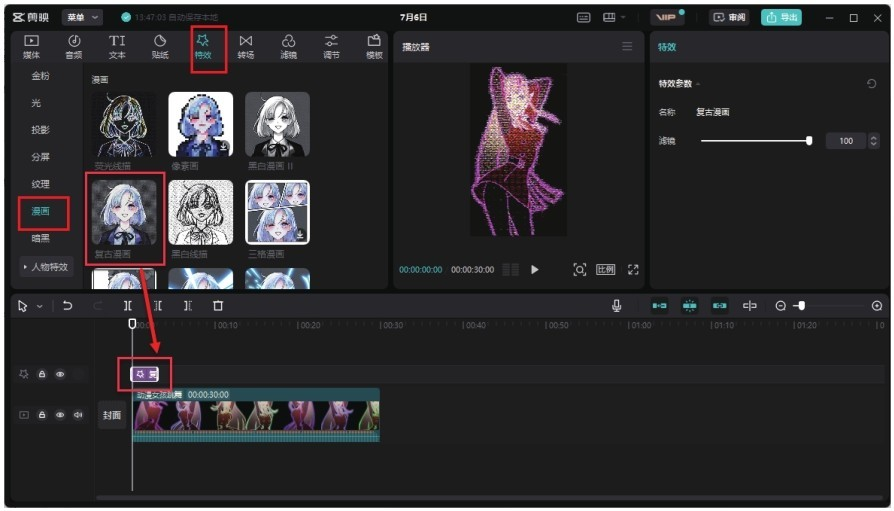Expand the layout dropdown arrow
Viewport: 894px width, 511px height.
click(x=623, y=18)
